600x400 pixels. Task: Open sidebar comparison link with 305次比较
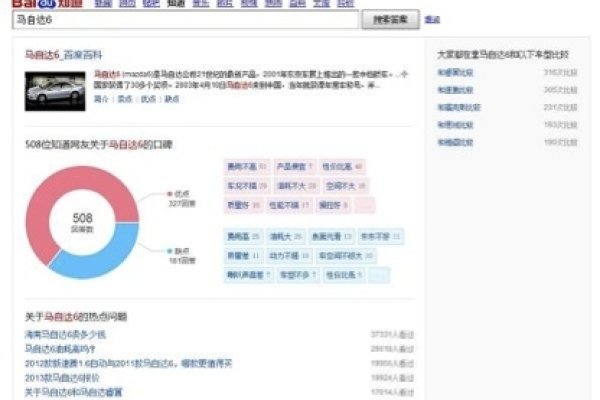pos(455,90)
